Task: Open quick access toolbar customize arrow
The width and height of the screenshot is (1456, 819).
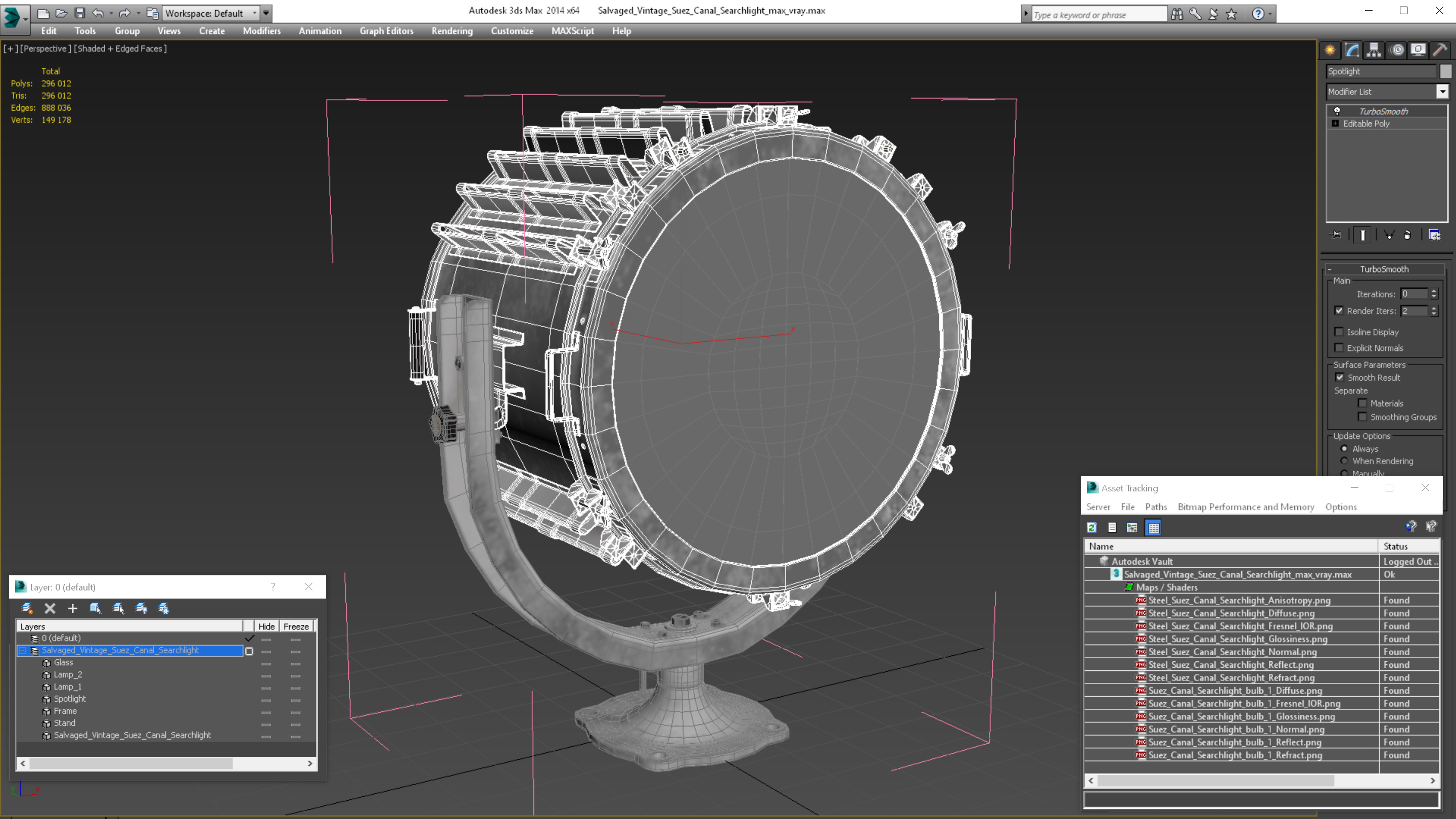Action: pyautogui.click(x=266, y=13)
